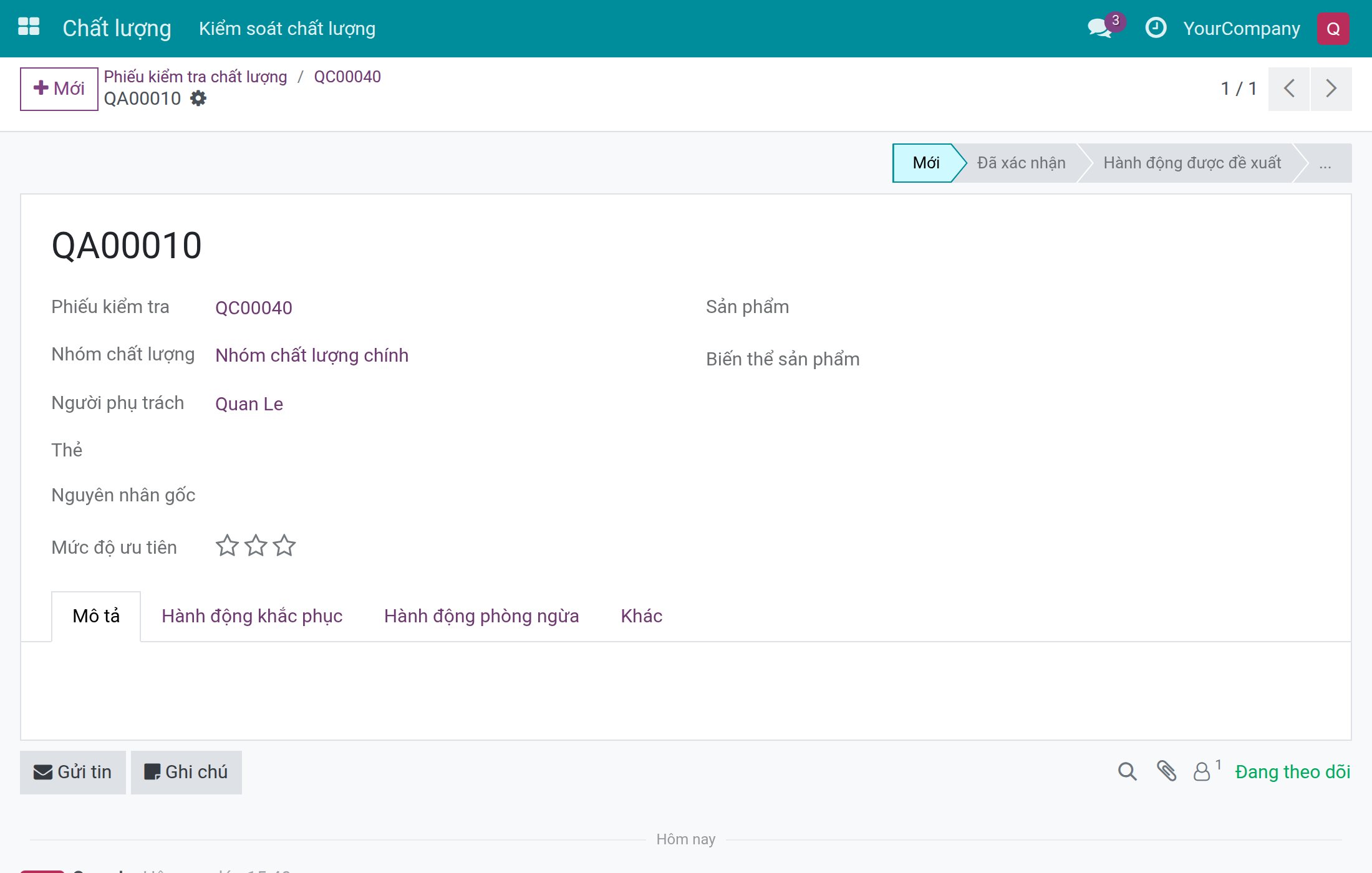This screenshot has height=873, width=1372.
Task: Click the Gửi tin button
Action: click(x=73, y=772)
